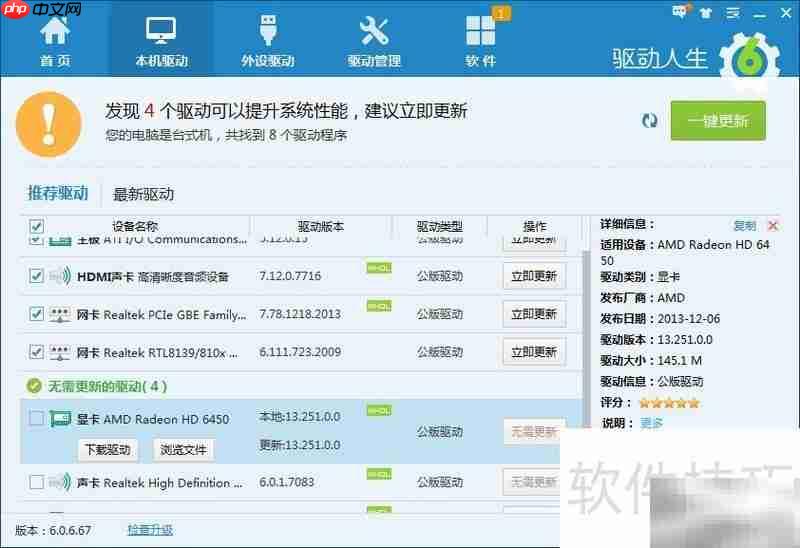Open the skin shirt icon in title bar
The height and width of the screenshot is (548, 800).
(706, 13)
